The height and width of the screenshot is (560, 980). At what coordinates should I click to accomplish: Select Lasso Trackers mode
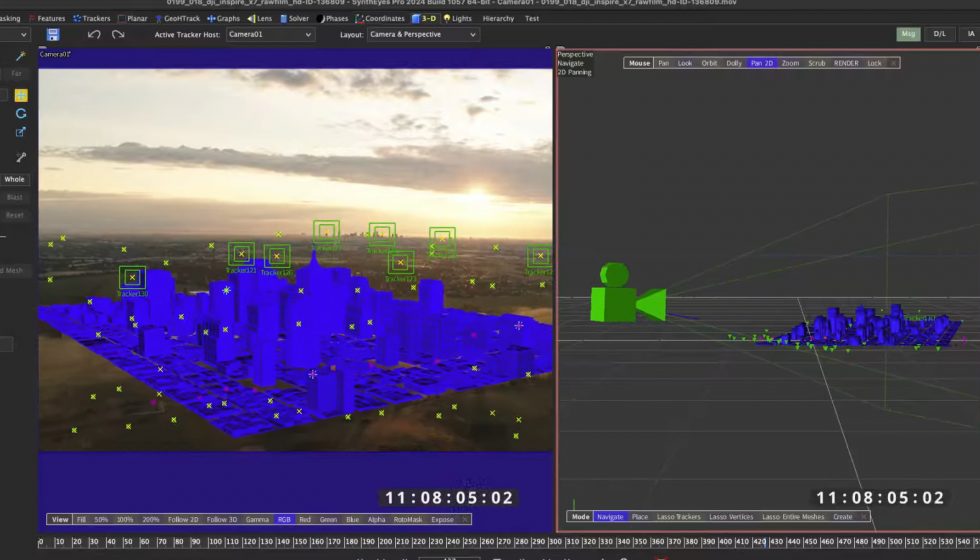coord(679,517)
